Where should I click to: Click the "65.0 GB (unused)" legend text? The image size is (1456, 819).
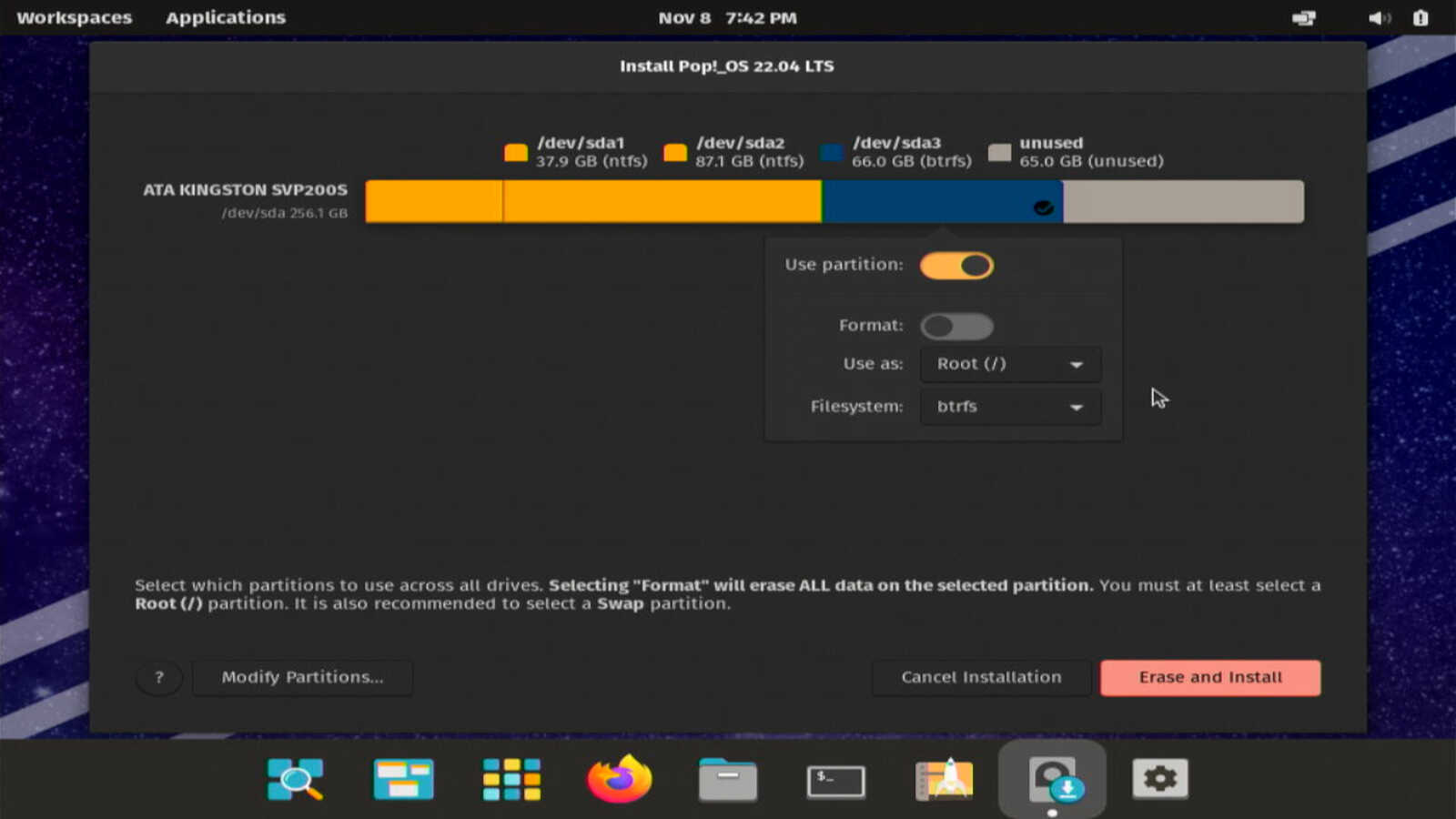coord(1091,161)
